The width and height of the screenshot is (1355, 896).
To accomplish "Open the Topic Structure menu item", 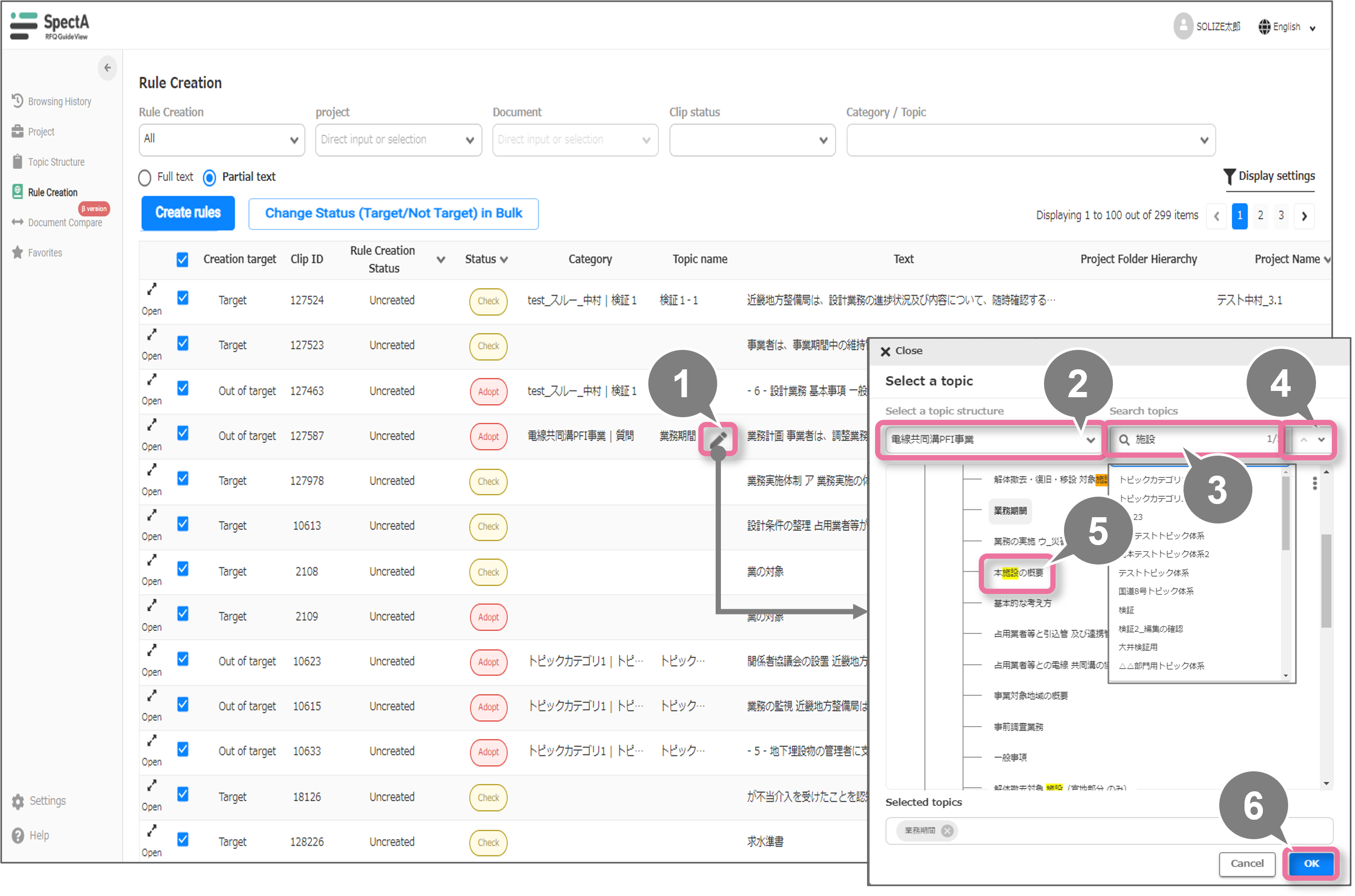I will tap(56, 162).
